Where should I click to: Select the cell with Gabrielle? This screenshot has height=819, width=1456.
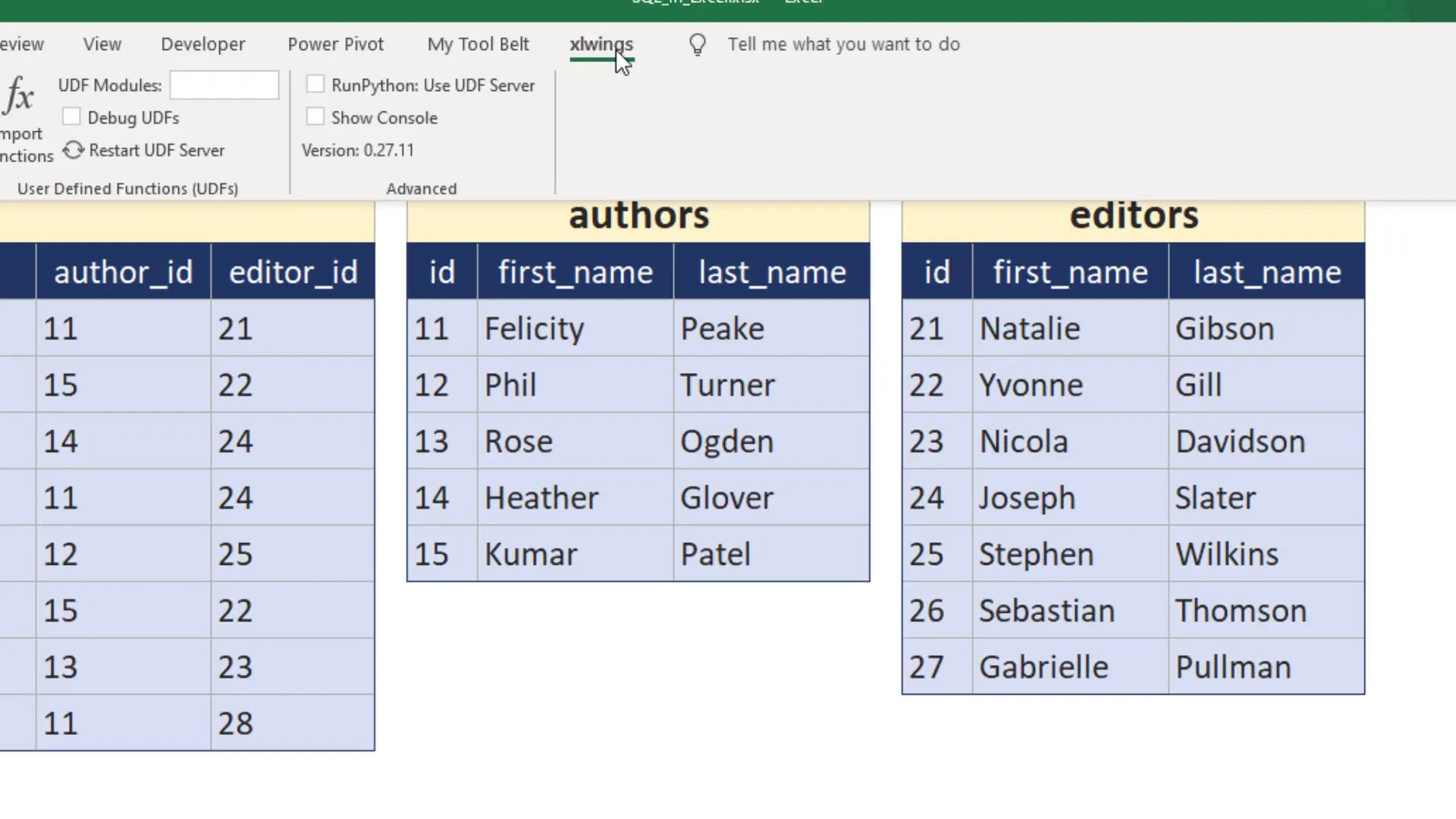pos(1069,666)
